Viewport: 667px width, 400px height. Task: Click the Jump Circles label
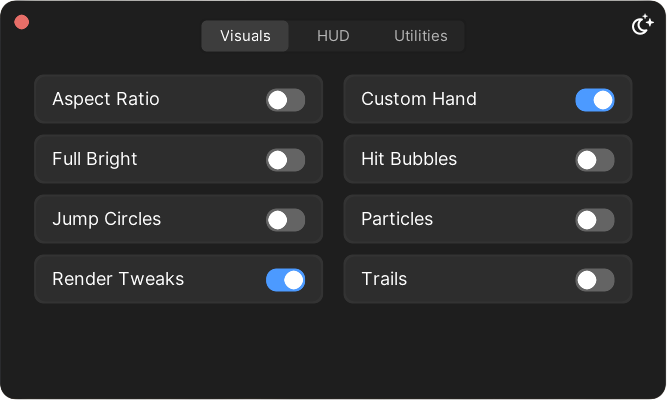(106, 220)
